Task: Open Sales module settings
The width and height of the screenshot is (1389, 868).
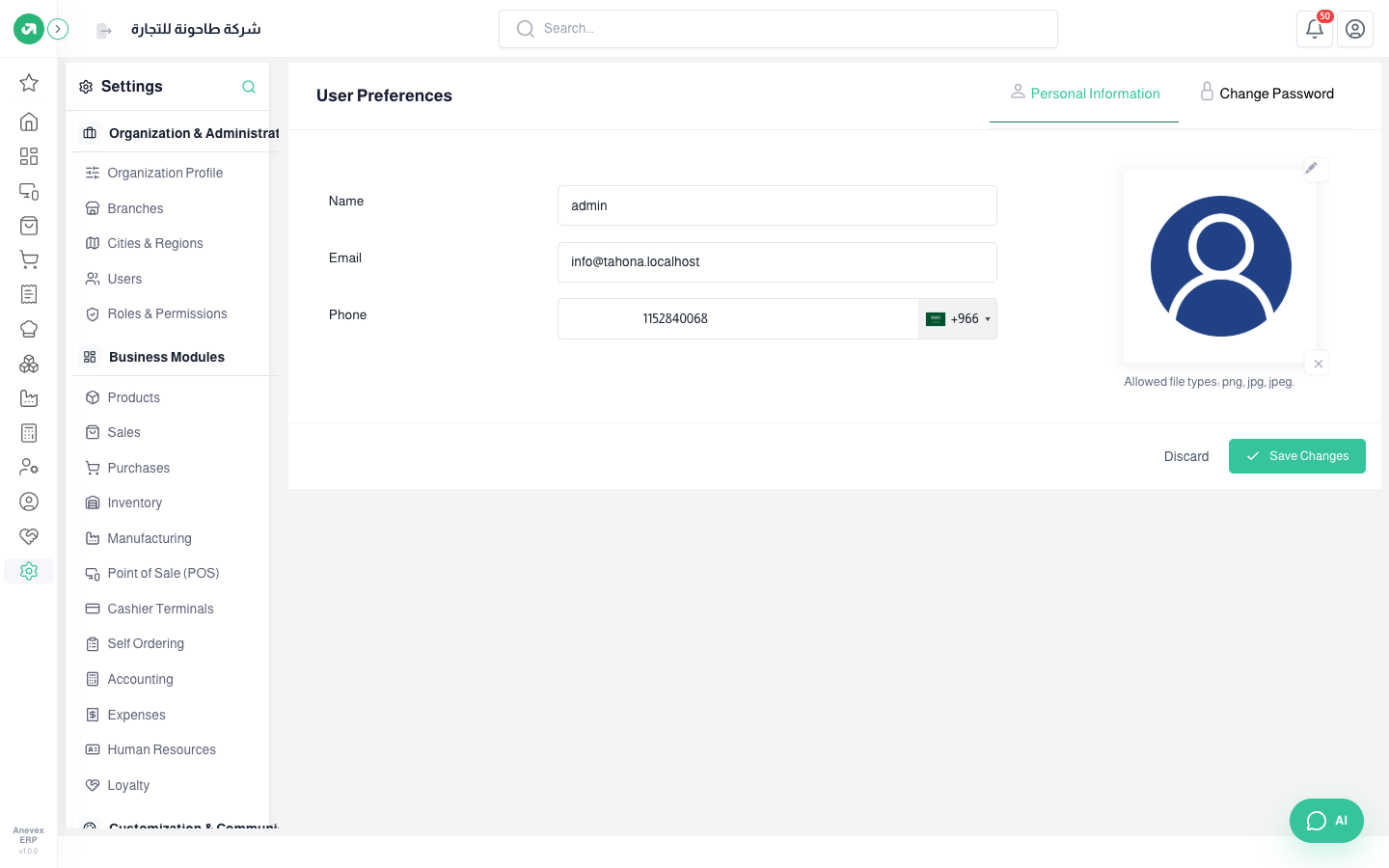Action: tap(123, 432)
